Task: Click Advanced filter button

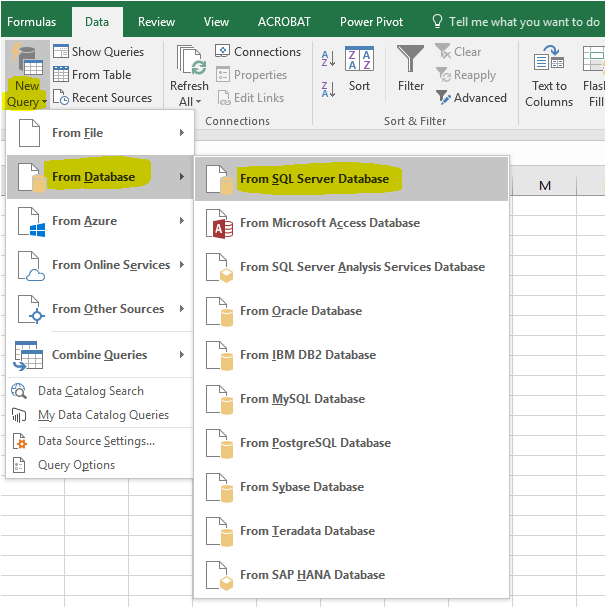Action: point(471,98)
